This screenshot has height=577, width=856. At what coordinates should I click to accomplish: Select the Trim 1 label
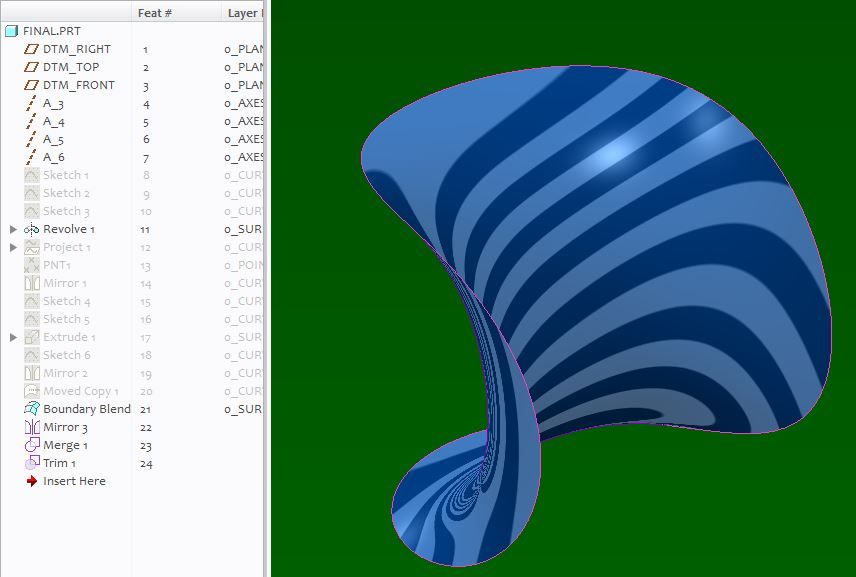[60, 463]
